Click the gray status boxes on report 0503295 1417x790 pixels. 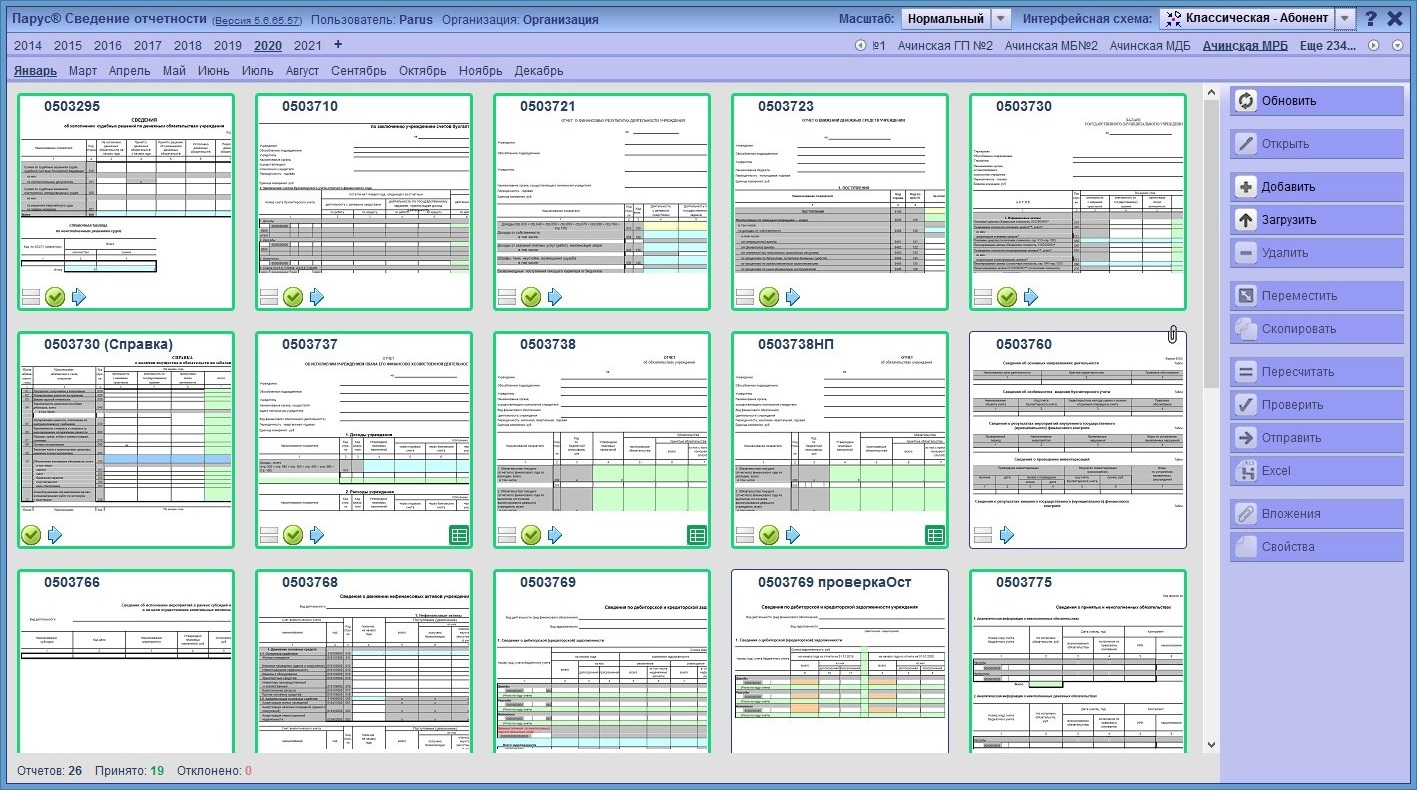(31, 297)
